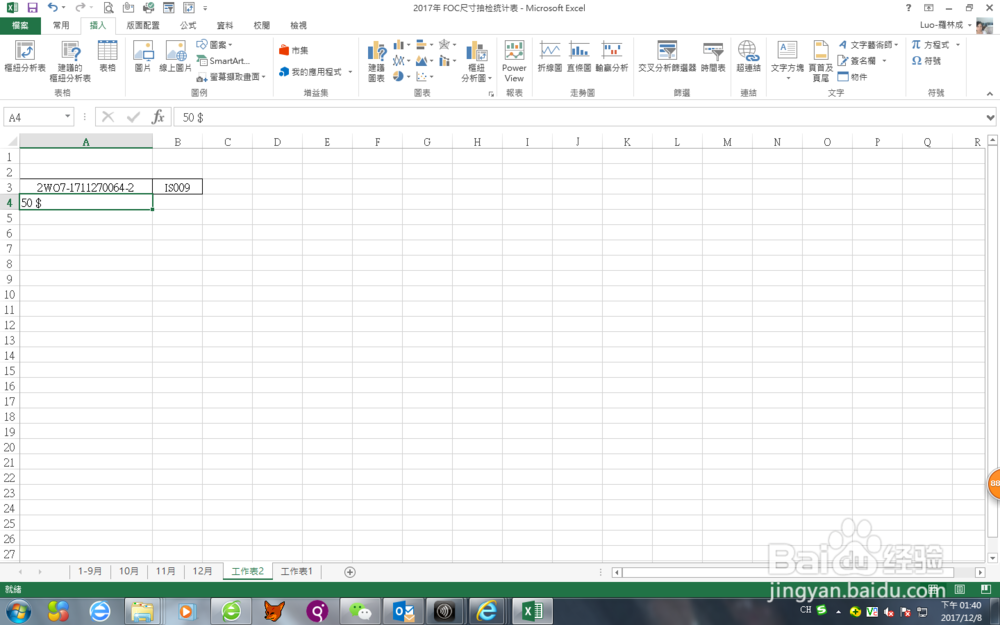Viewport: 1000px width, 625px height.
Task: Select cell B3 containing IS009
Action: [177, 187]
